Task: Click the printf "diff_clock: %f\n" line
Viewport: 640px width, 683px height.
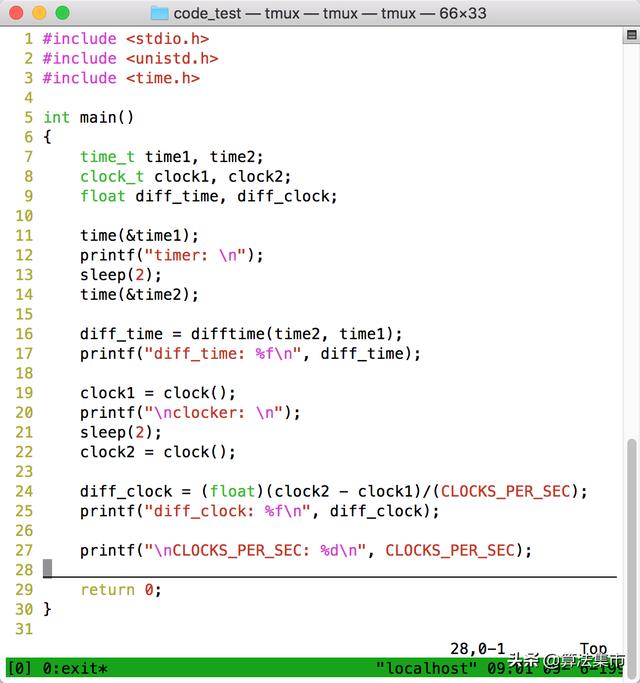Action: point(260,511)
